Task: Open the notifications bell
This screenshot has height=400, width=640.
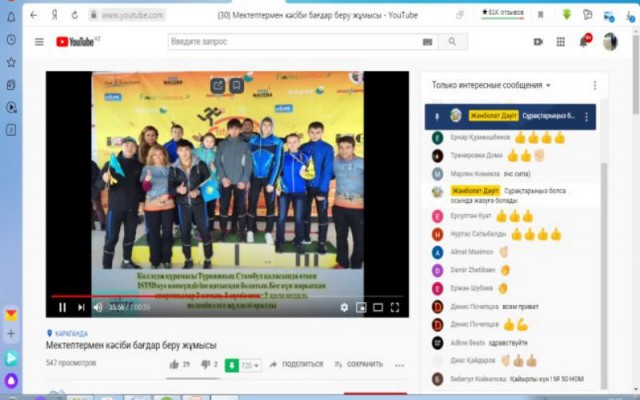Action: tap(583, 42)
